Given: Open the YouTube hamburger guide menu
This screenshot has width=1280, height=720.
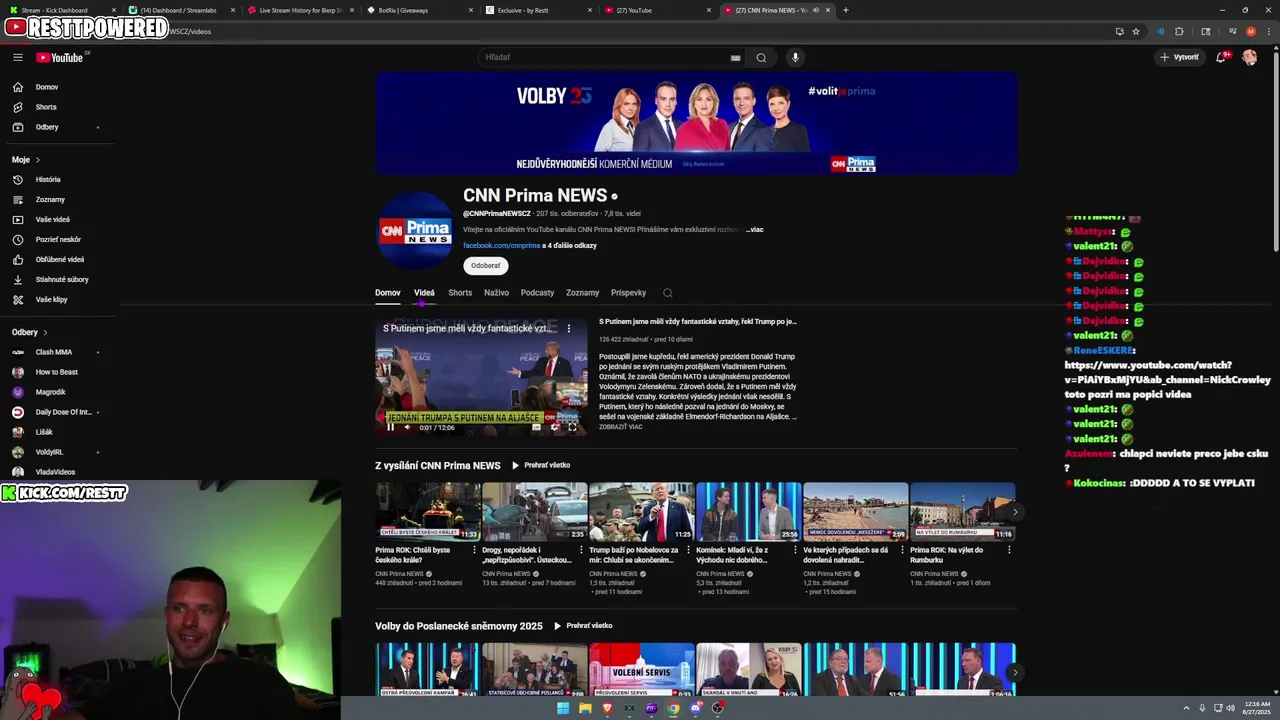Looking at the screenshot, I should pos(18,57).
